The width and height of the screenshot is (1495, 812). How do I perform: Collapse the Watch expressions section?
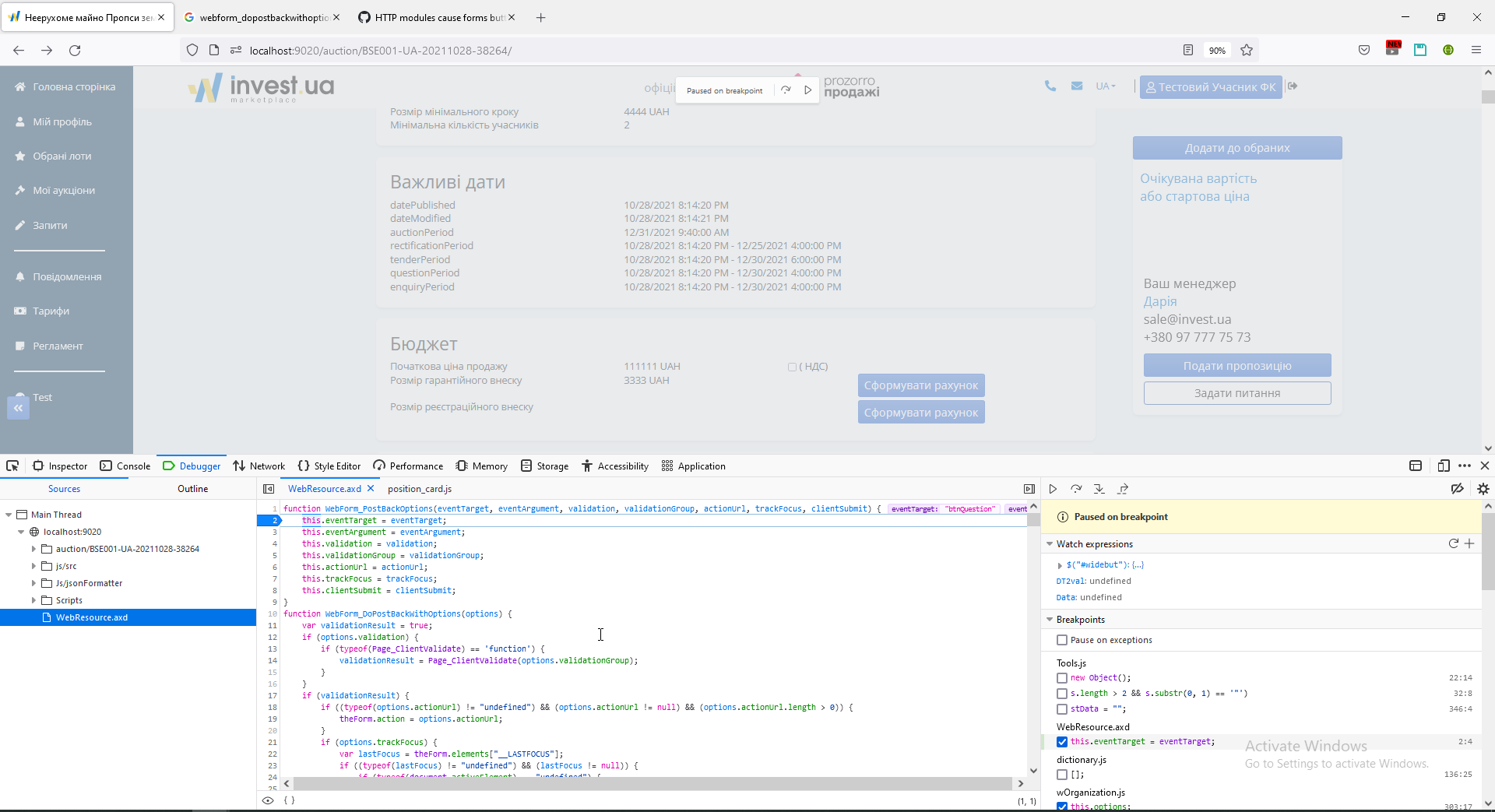(1050, 544)
